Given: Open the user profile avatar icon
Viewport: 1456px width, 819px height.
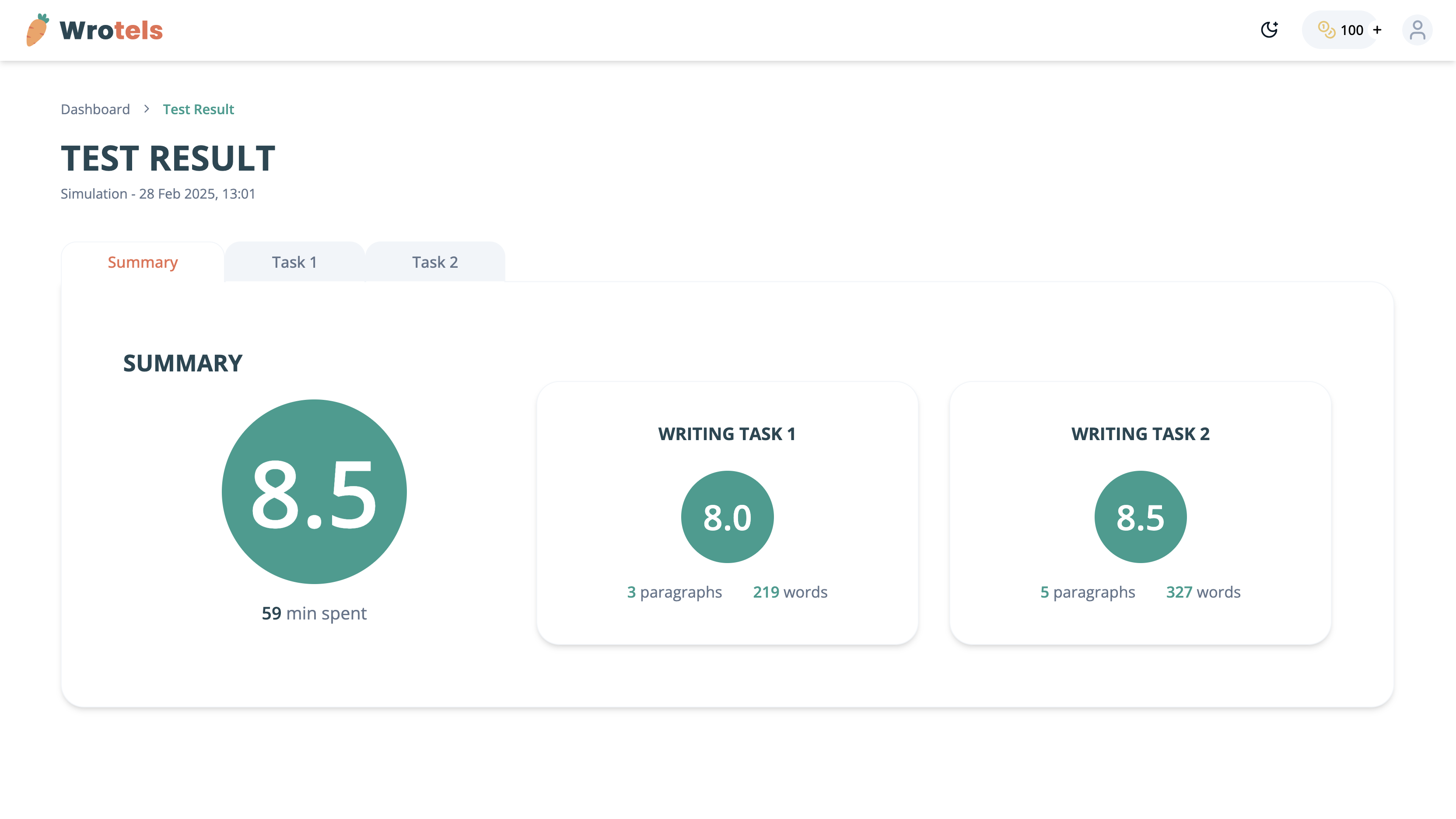Looking at the screenshot, I should click(1417, 30).
